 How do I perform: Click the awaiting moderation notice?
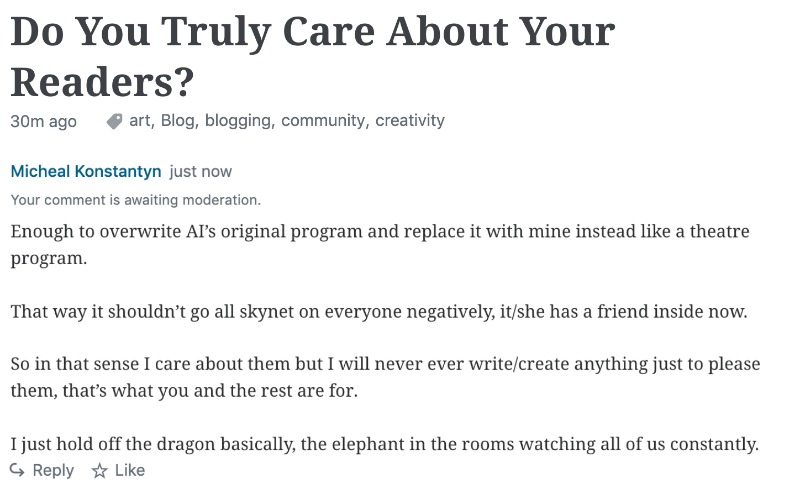pyautogui.click(x=136, y=200)
